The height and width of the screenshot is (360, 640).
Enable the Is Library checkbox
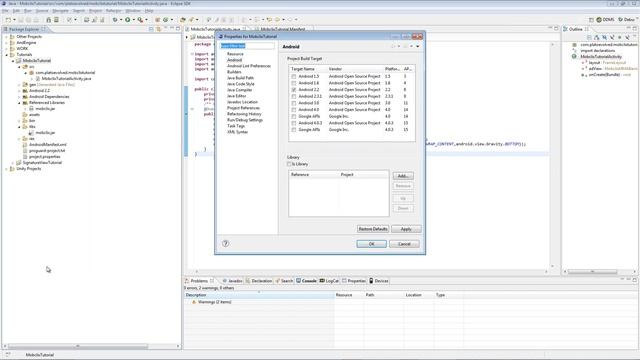click(x=289, y=164)
